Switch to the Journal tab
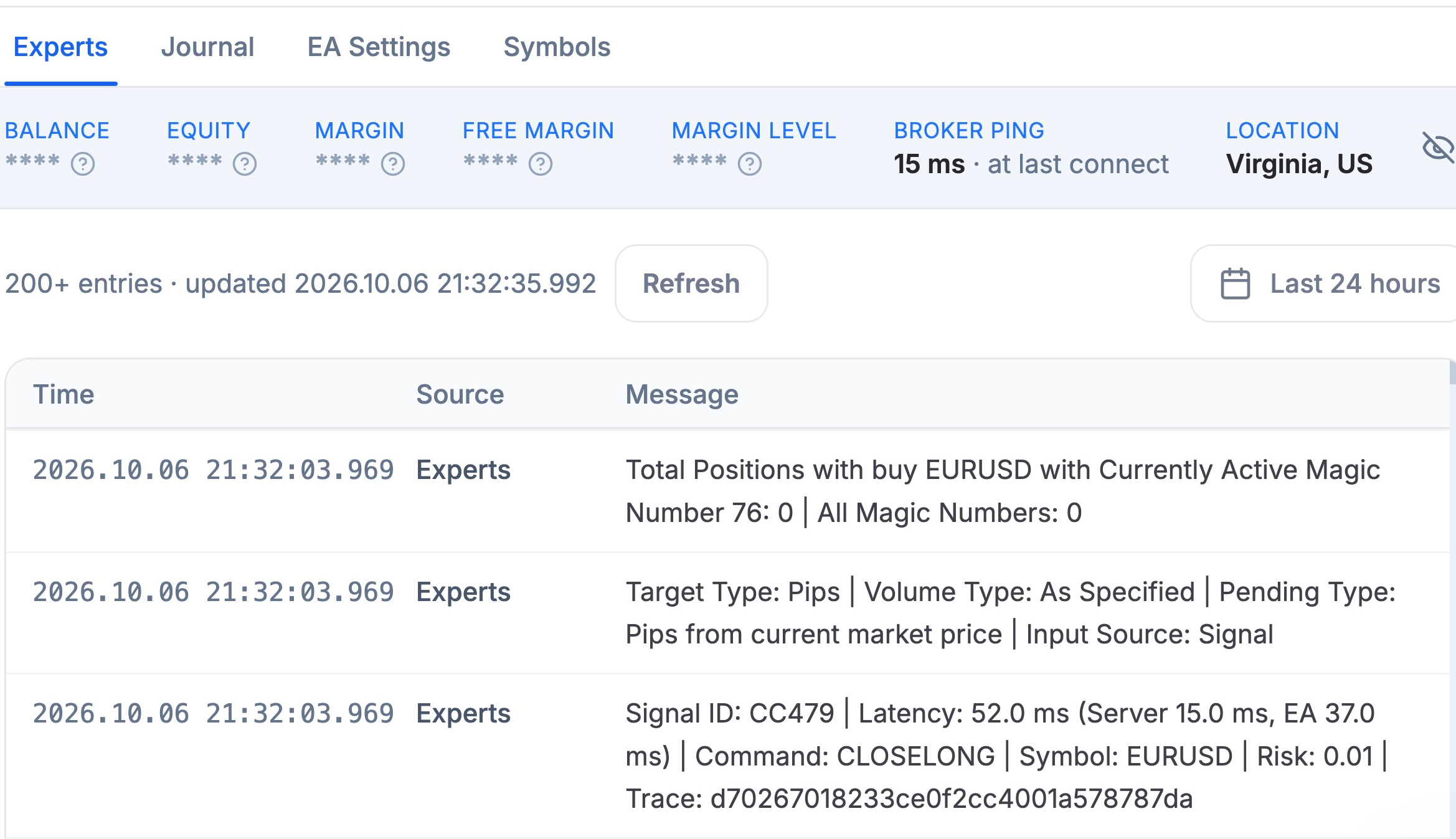The height and width of the screenshot is (839, 1456). (207, 47)
